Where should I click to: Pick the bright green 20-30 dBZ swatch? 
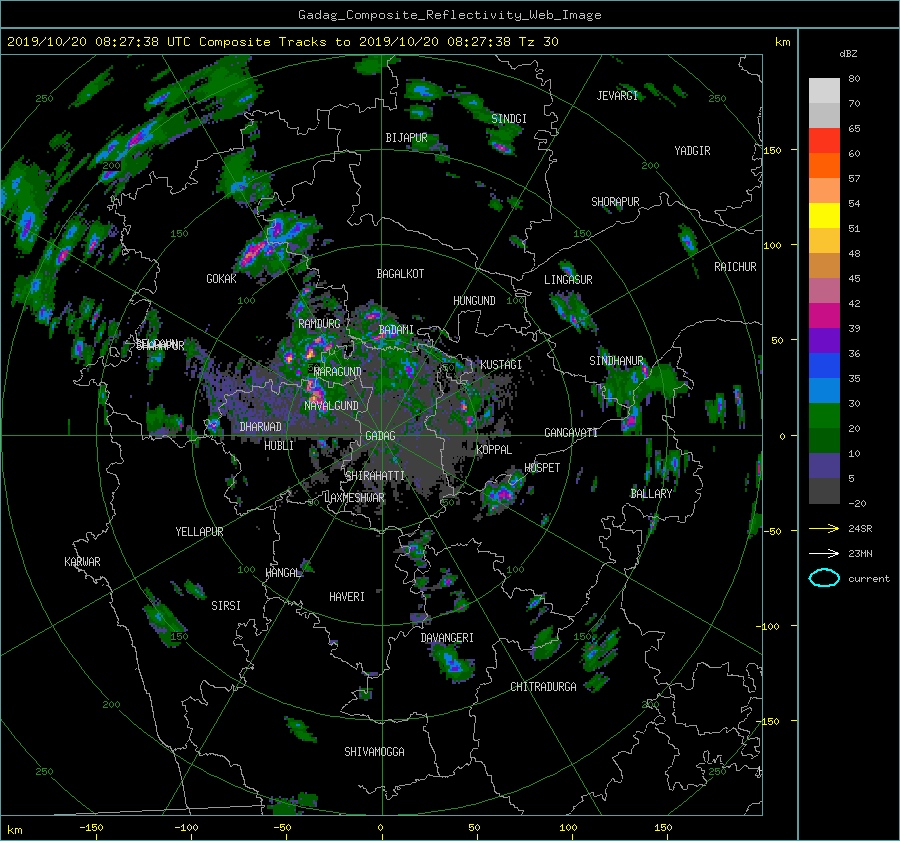click(x=824, y=416)
